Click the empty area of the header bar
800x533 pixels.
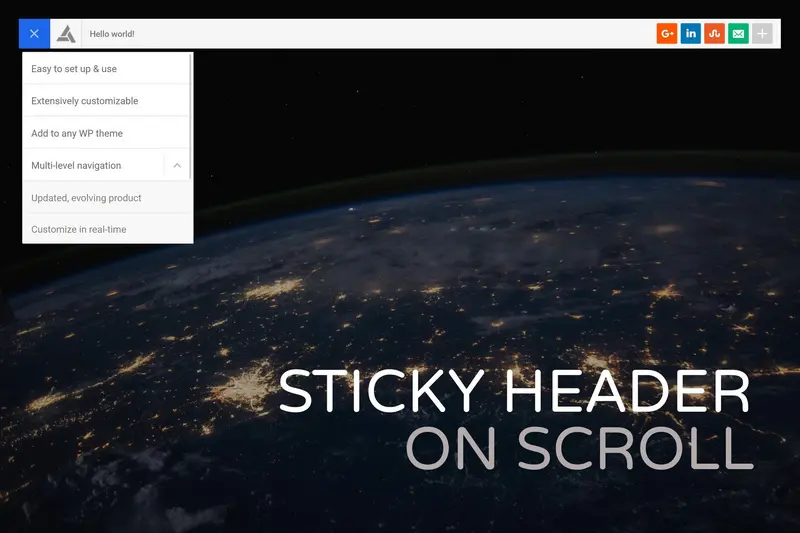click(400, 34)
